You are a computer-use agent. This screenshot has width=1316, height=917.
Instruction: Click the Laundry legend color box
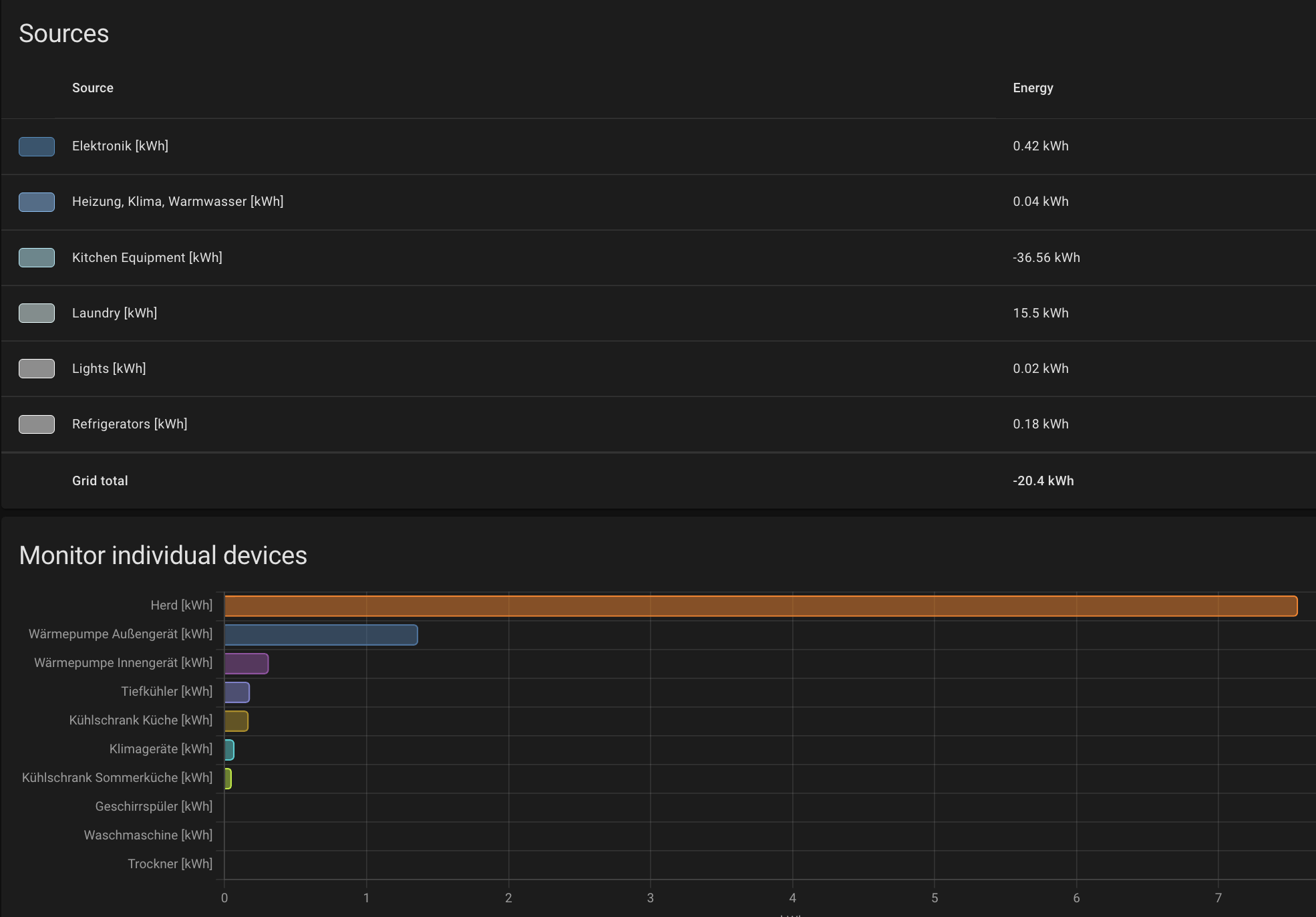[x=37, y=313]
